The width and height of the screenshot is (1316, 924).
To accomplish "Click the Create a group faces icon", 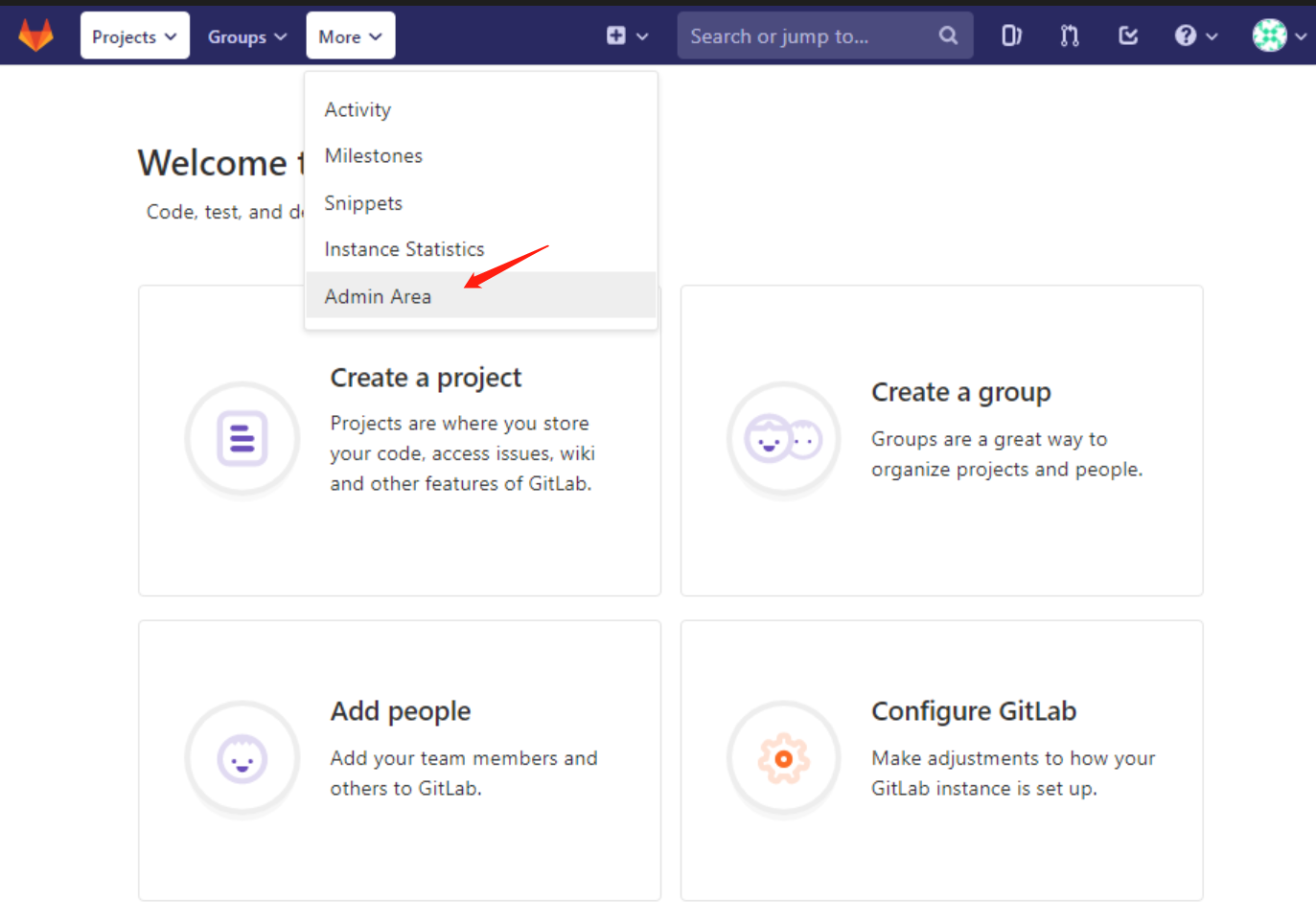I will tap(784, 439).
